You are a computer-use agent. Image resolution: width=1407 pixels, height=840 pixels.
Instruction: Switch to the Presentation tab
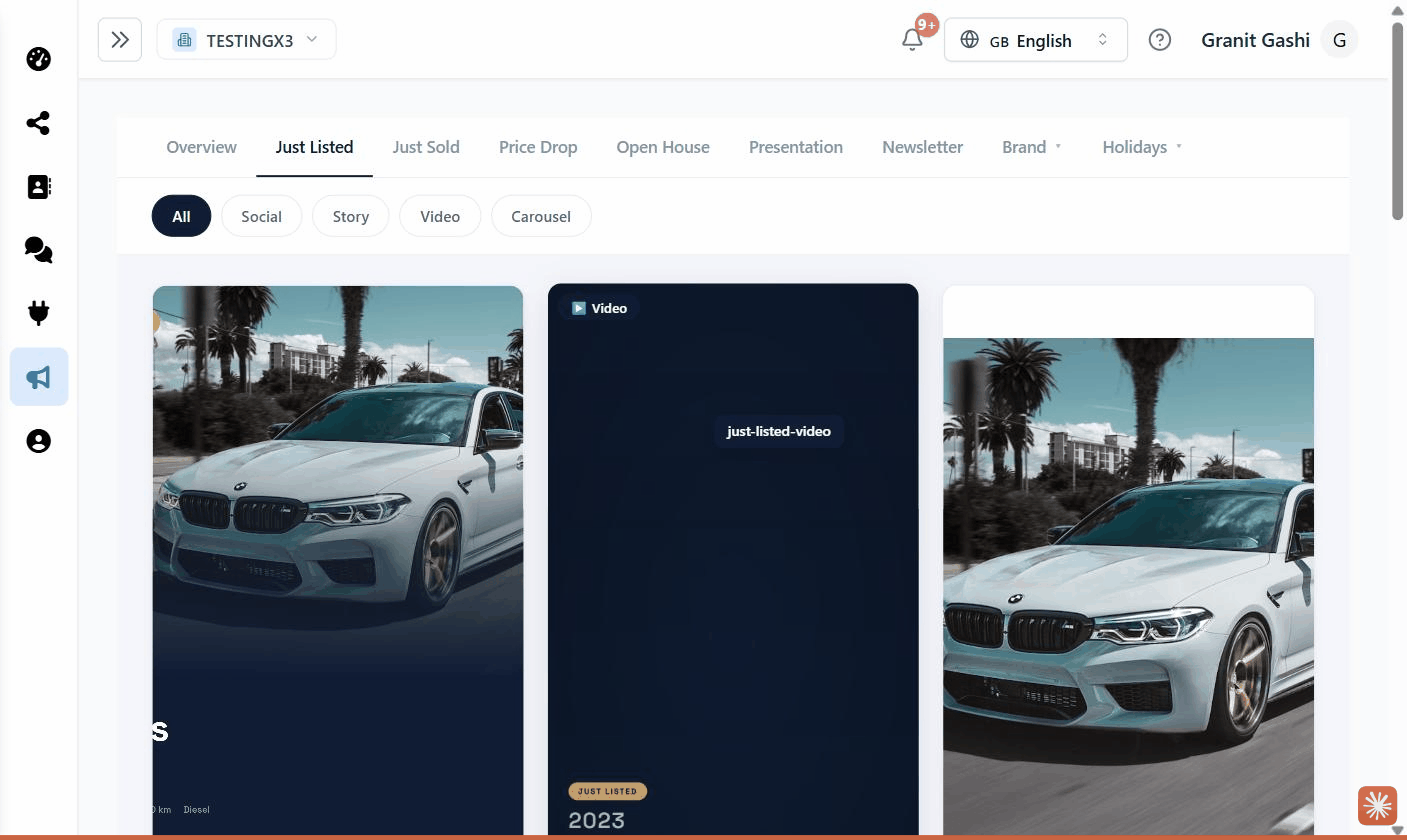(796, 147)
